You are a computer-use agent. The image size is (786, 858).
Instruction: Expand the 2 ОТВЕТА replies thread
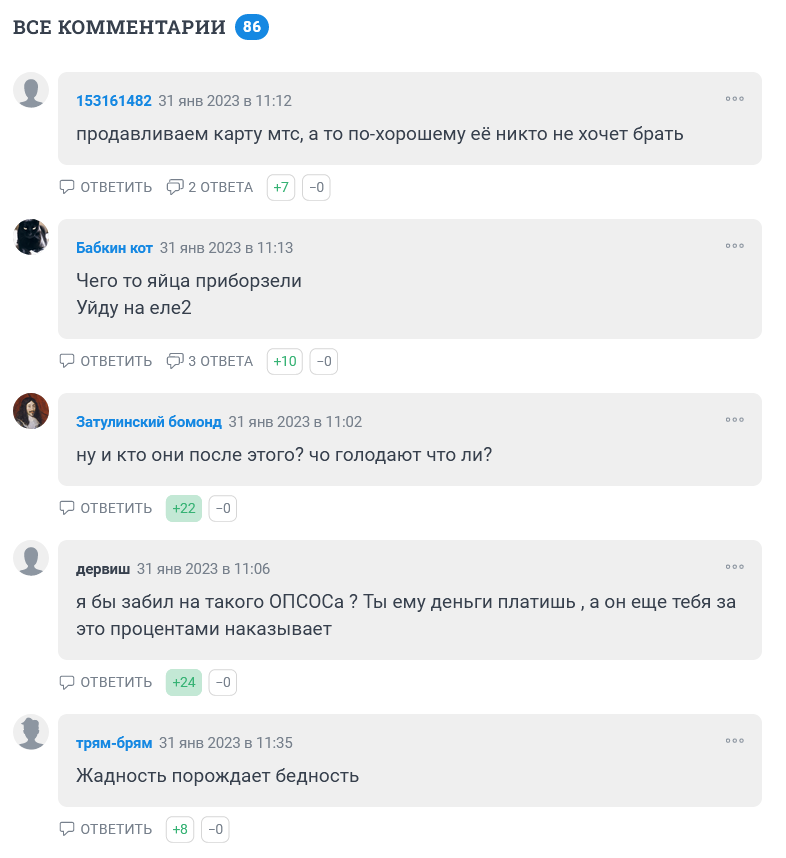click(x=210, y=188)
